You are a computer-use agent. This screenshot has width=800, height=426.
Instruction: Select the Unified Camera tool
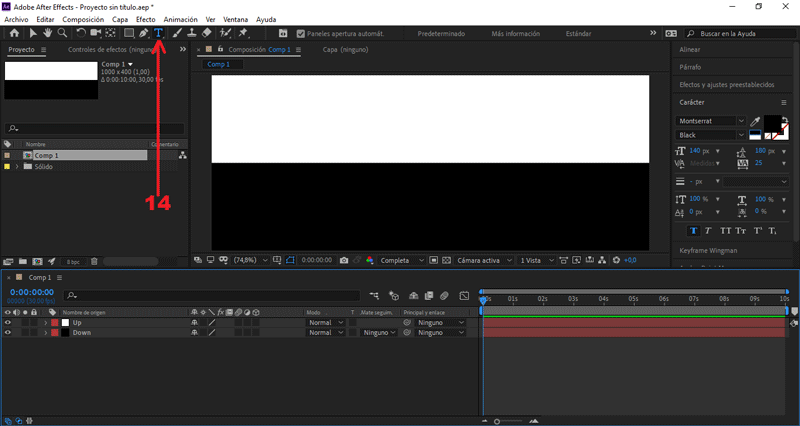(x=95, y=33)
